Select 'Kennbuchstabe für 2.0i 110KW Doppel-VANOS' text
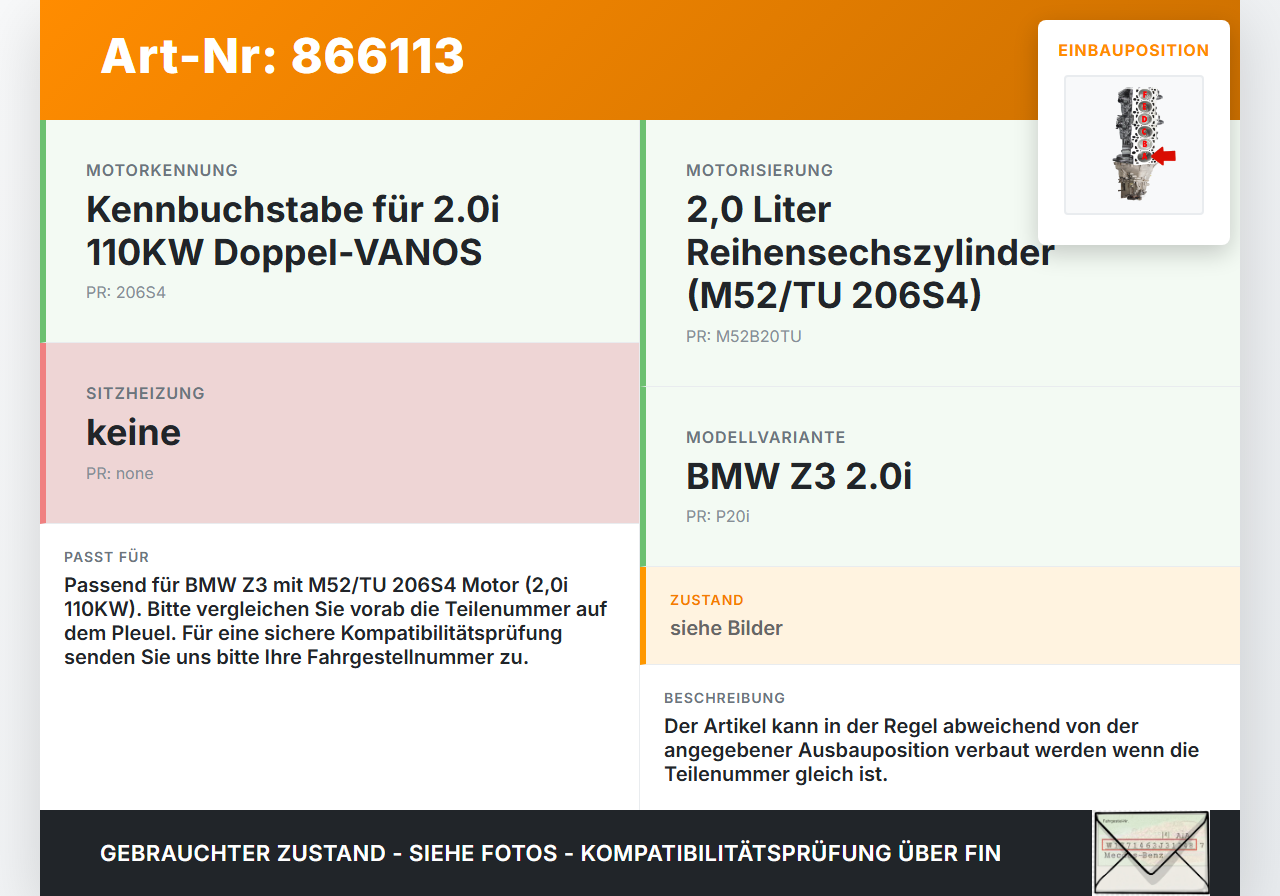 (293, 231)
